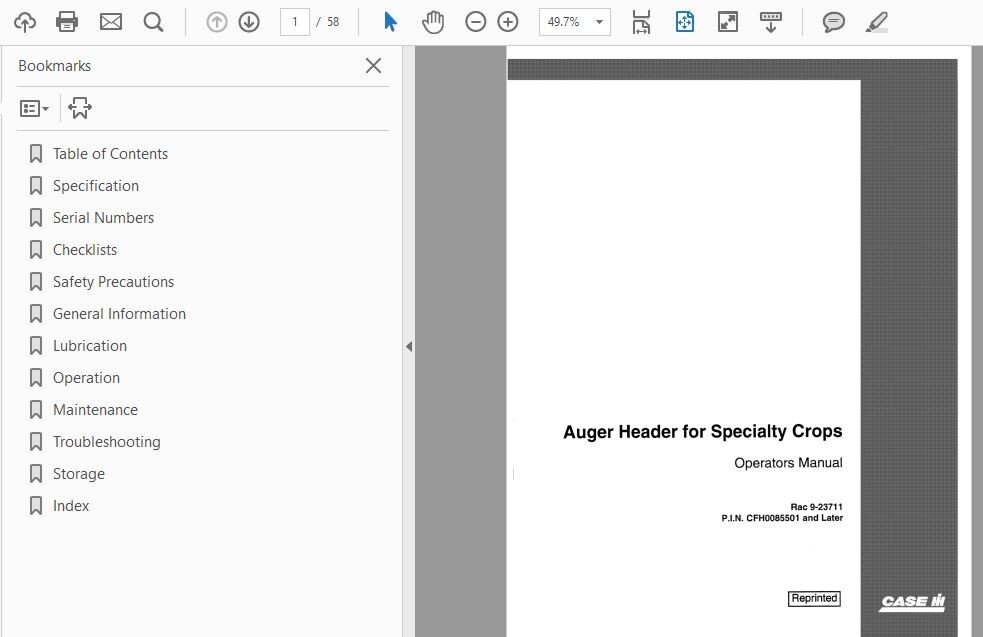Add a comment with speech bubble
The image size is (983, 637).
point(834,22)
